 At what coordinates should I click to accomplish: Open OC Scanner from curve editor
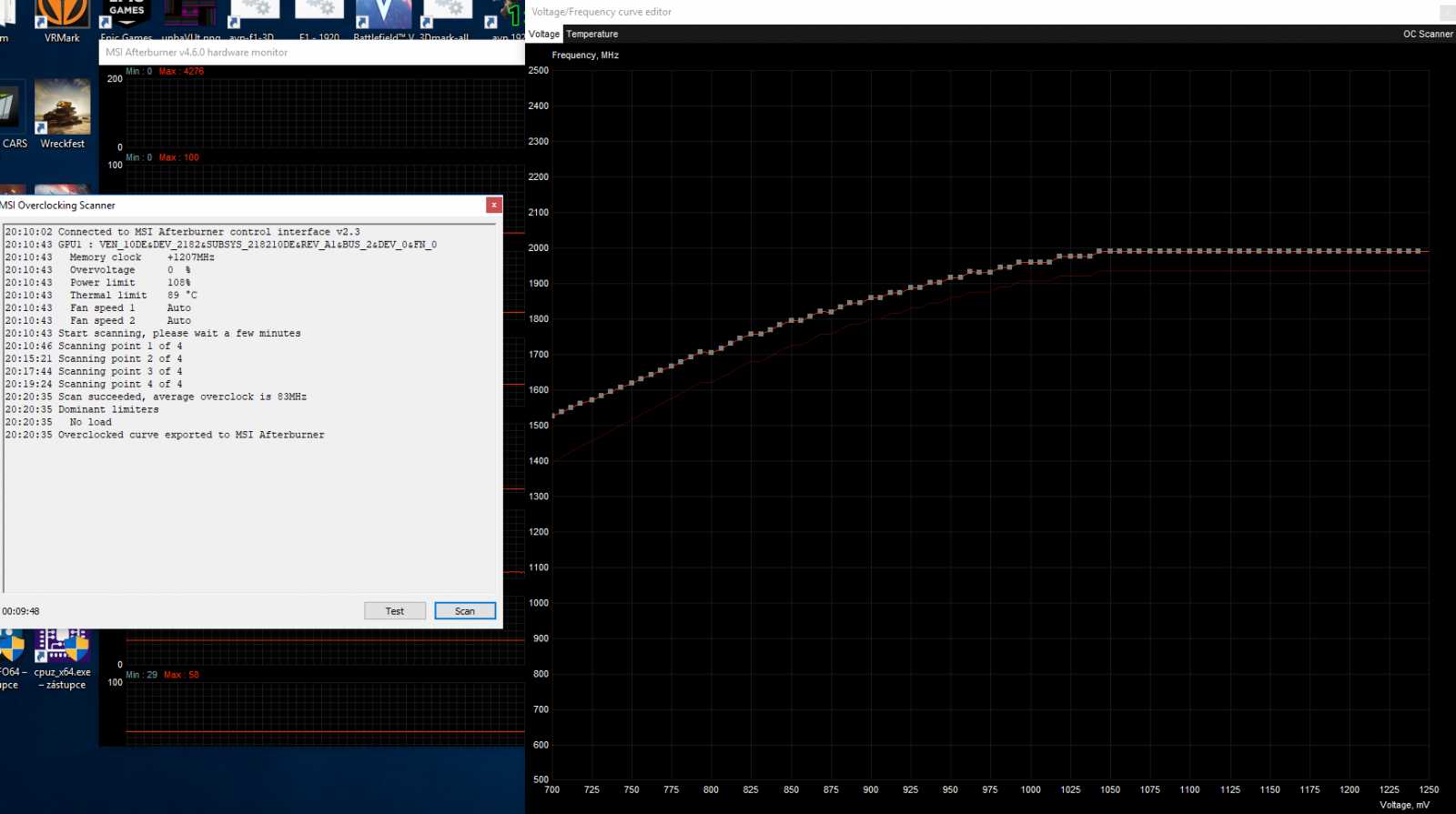click(1428, 34)
